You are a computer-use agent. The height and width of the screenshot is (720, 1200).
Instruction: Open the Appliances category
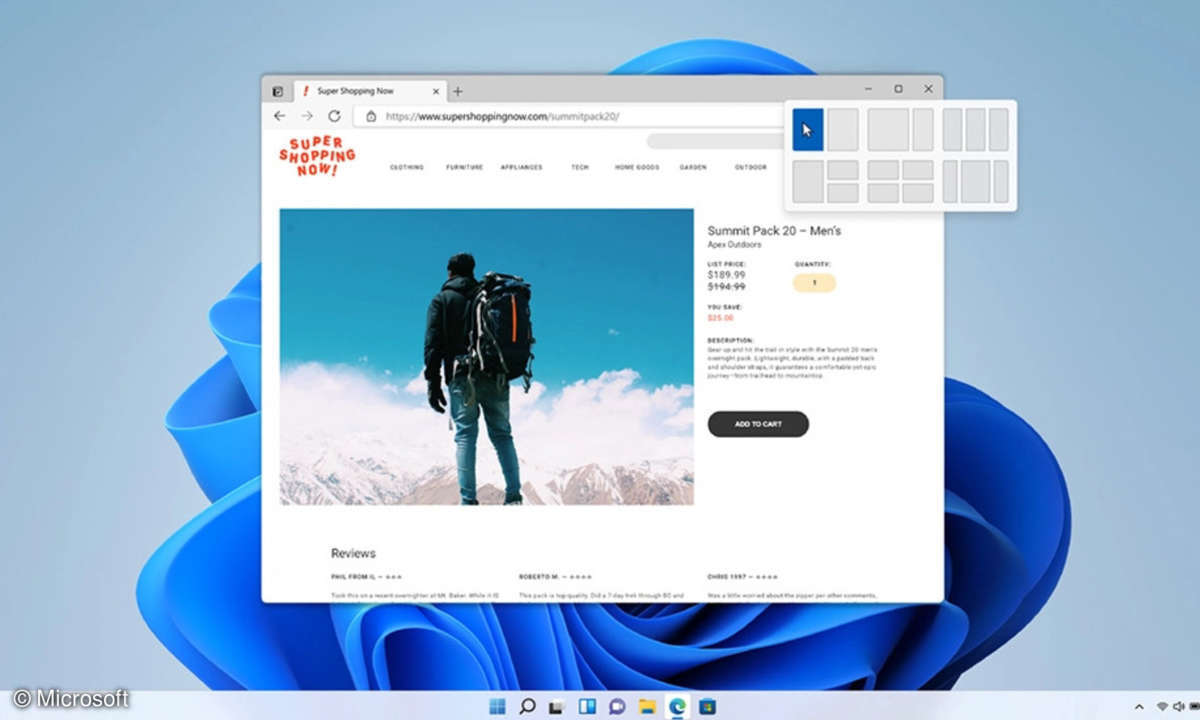coord(521,168)
